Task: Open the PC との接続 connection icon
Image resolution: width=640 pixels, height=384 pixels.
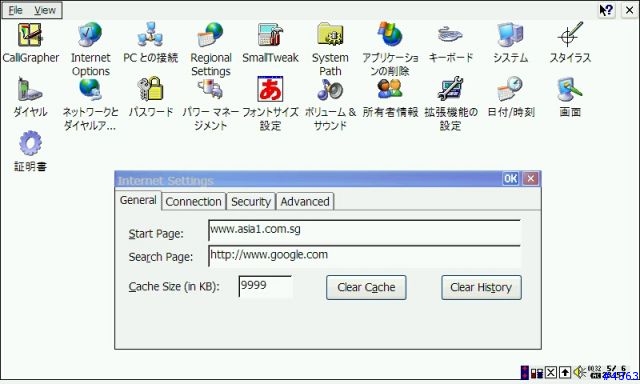Action: tap(150, 34)
